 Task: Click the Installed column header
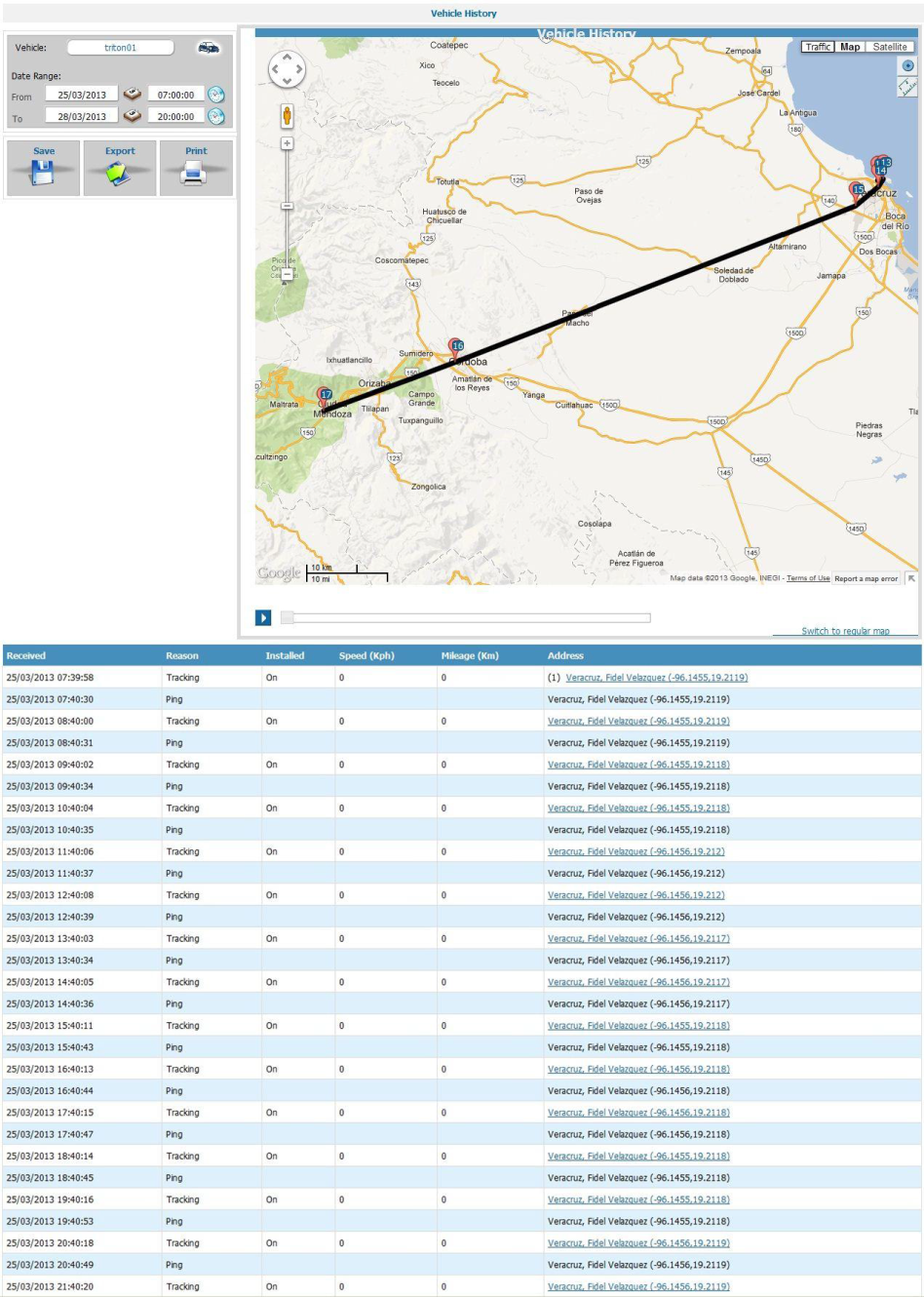click(285, 655)
